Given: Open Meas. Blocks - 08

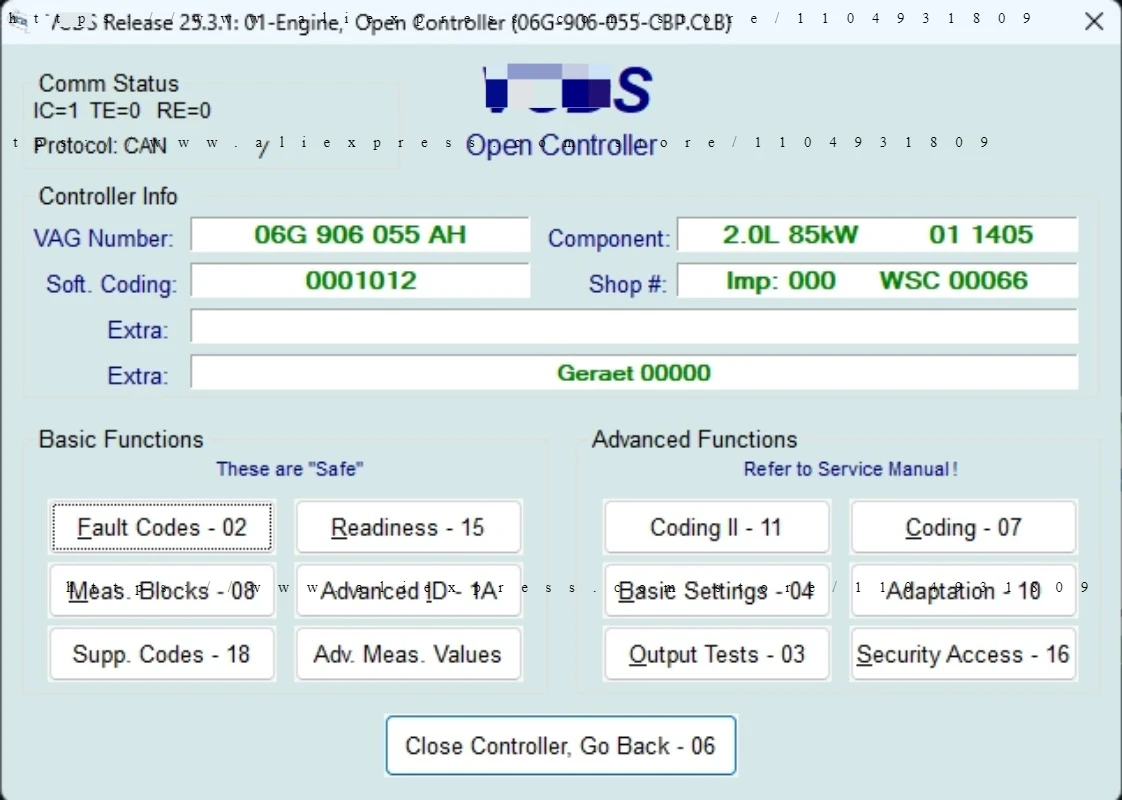Looking at the screenshot, I should click(x=162, y=591).
